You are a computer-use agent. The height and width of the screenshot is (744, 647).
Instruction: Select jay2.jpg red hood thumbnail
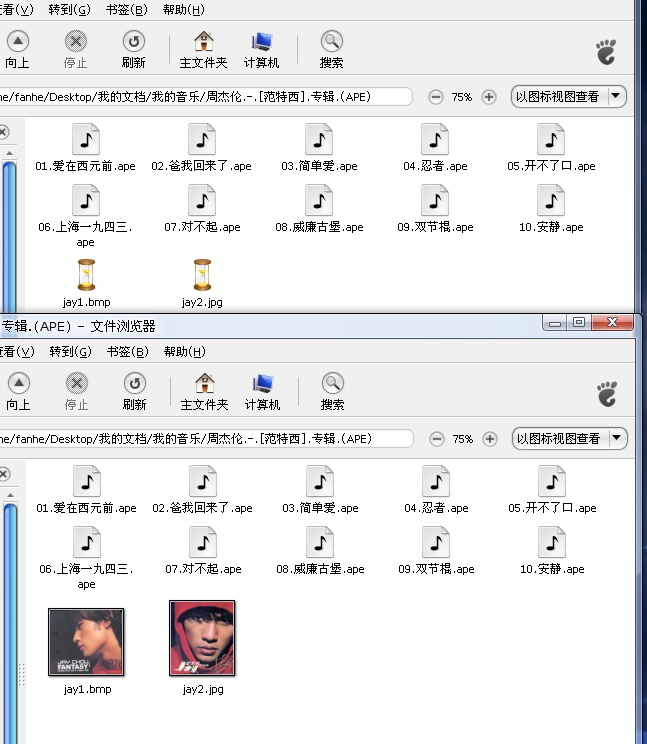tap(202, 638)
